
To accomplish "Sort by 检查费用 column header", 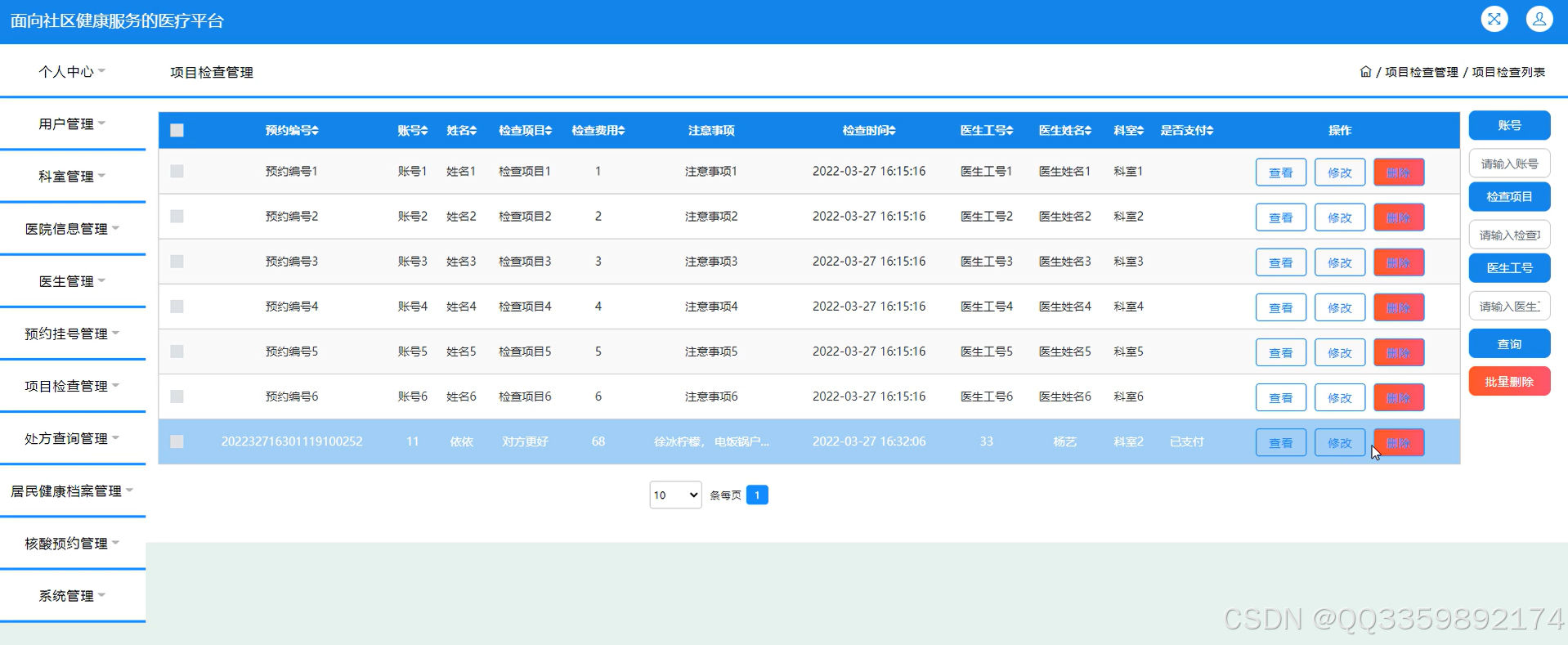I will point(598,131).
